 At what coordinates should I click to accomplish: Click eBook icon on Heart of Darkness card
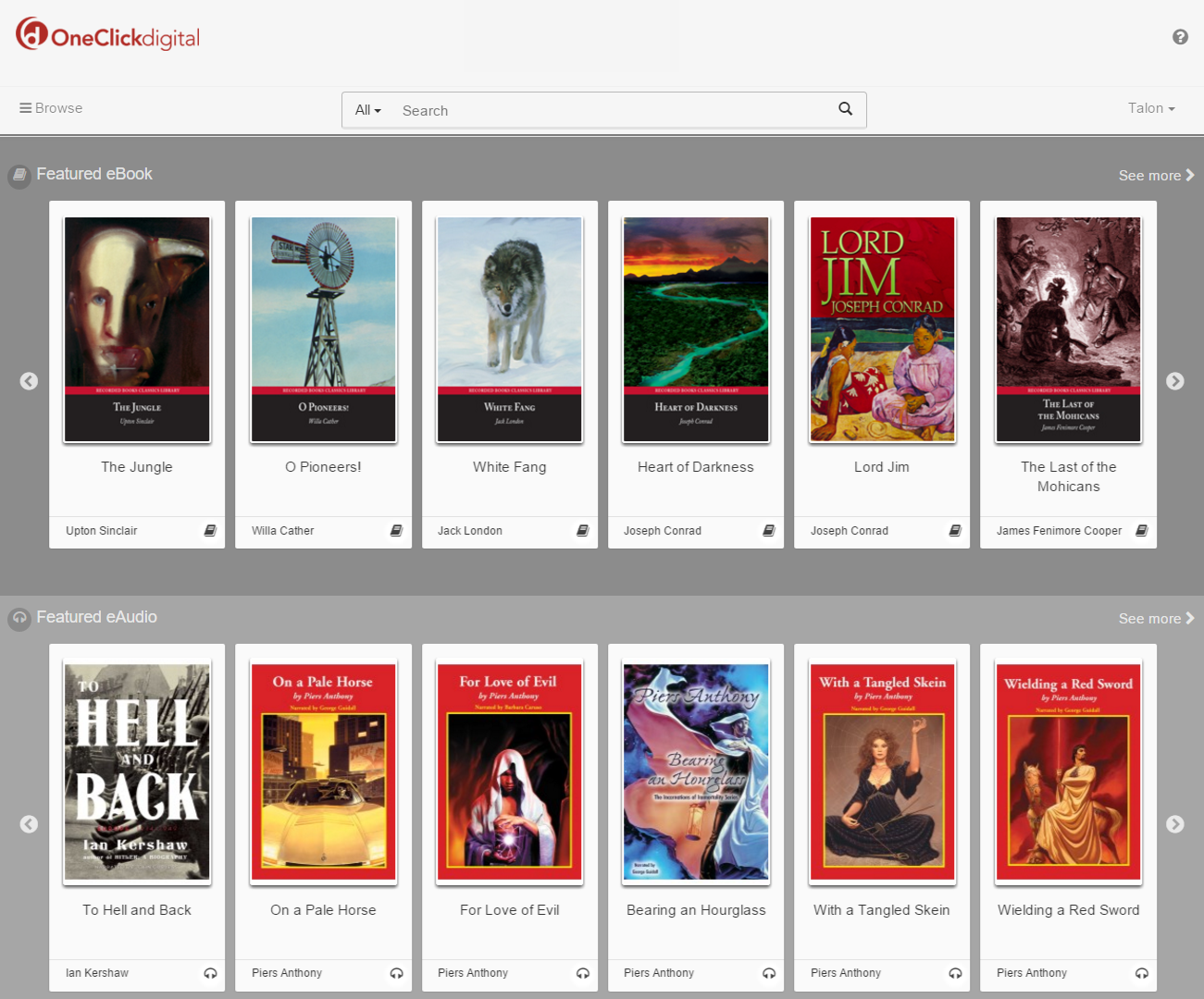769,531
